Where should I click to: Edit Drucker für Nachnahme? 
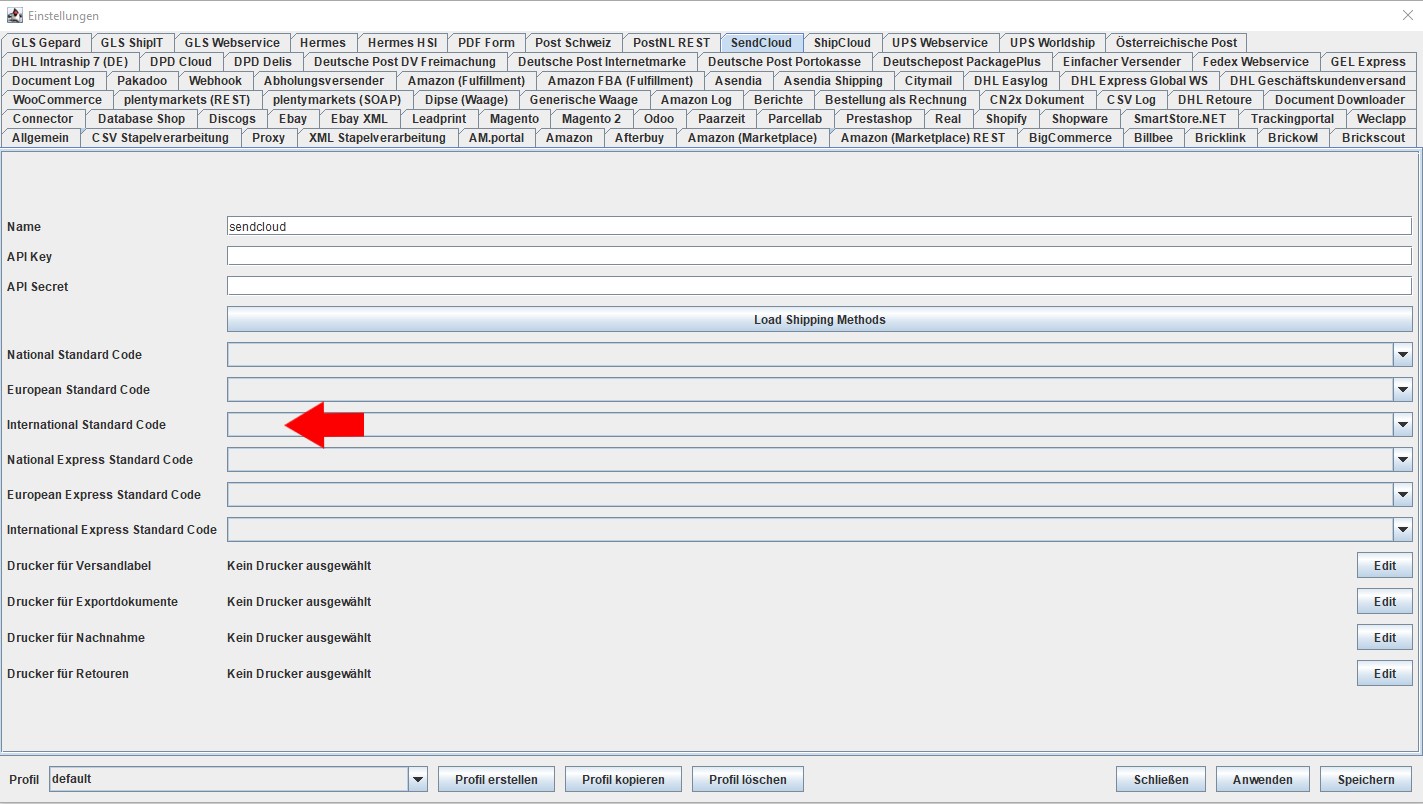(1384, 638)
